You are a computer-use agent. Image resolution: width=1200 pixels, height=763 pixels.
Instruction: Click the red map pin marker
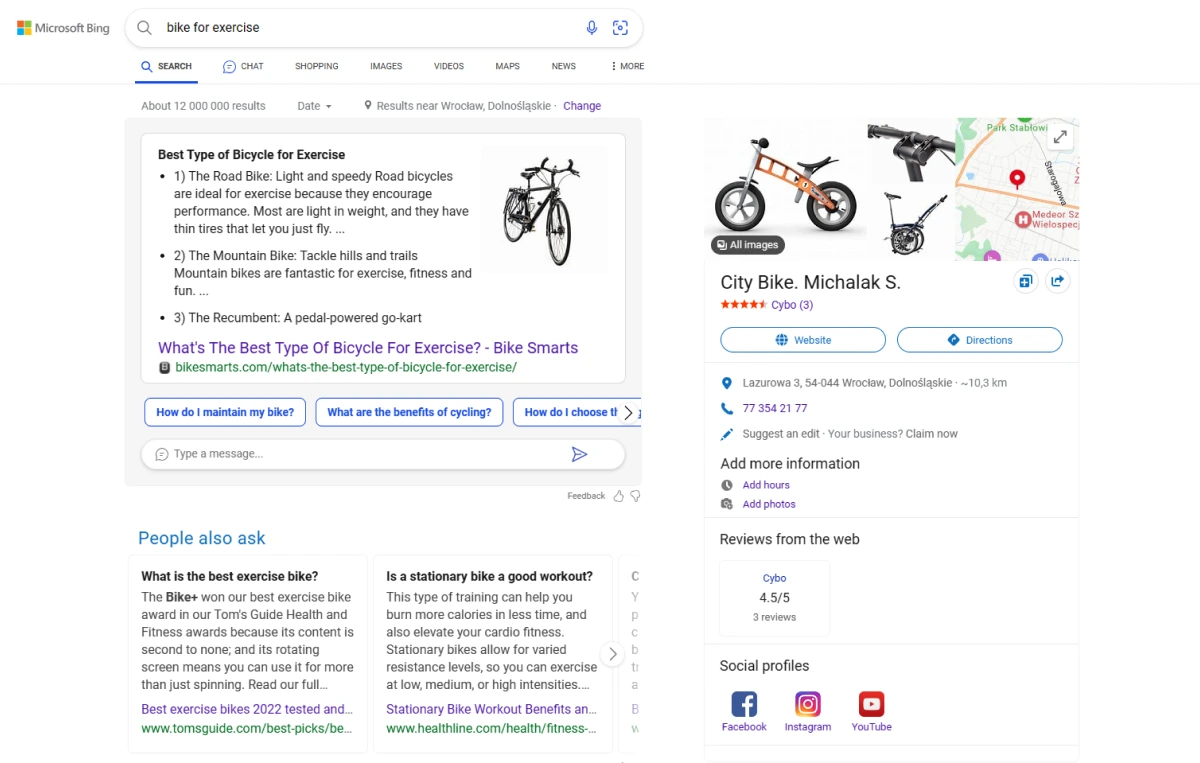click(1017, 179)
